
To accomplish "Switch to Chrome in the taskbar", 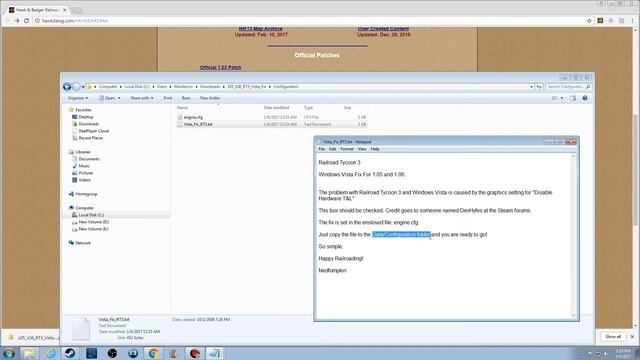I will tap(153, 353).
